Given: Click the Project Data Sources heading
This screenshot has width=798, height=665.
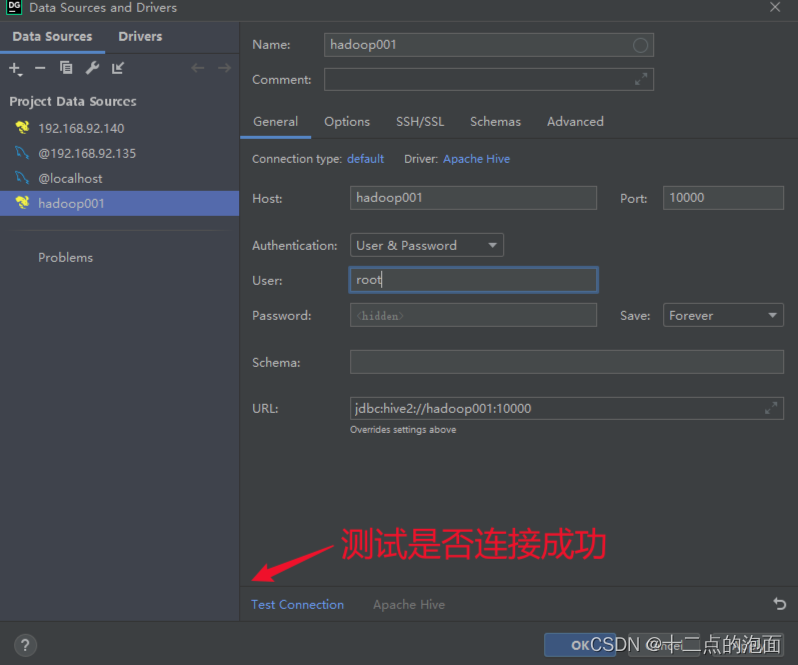Looking at the screenshot, I should pyautogui.click(x=73, y=101).
